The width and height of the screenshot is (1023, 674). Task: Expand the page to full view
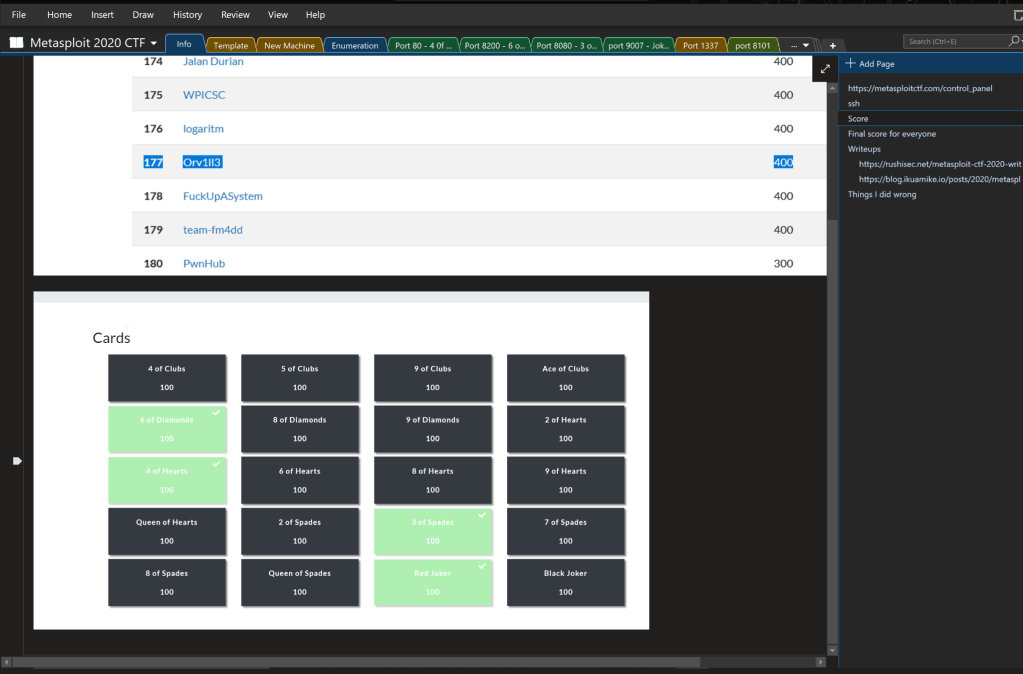(825, 69)
